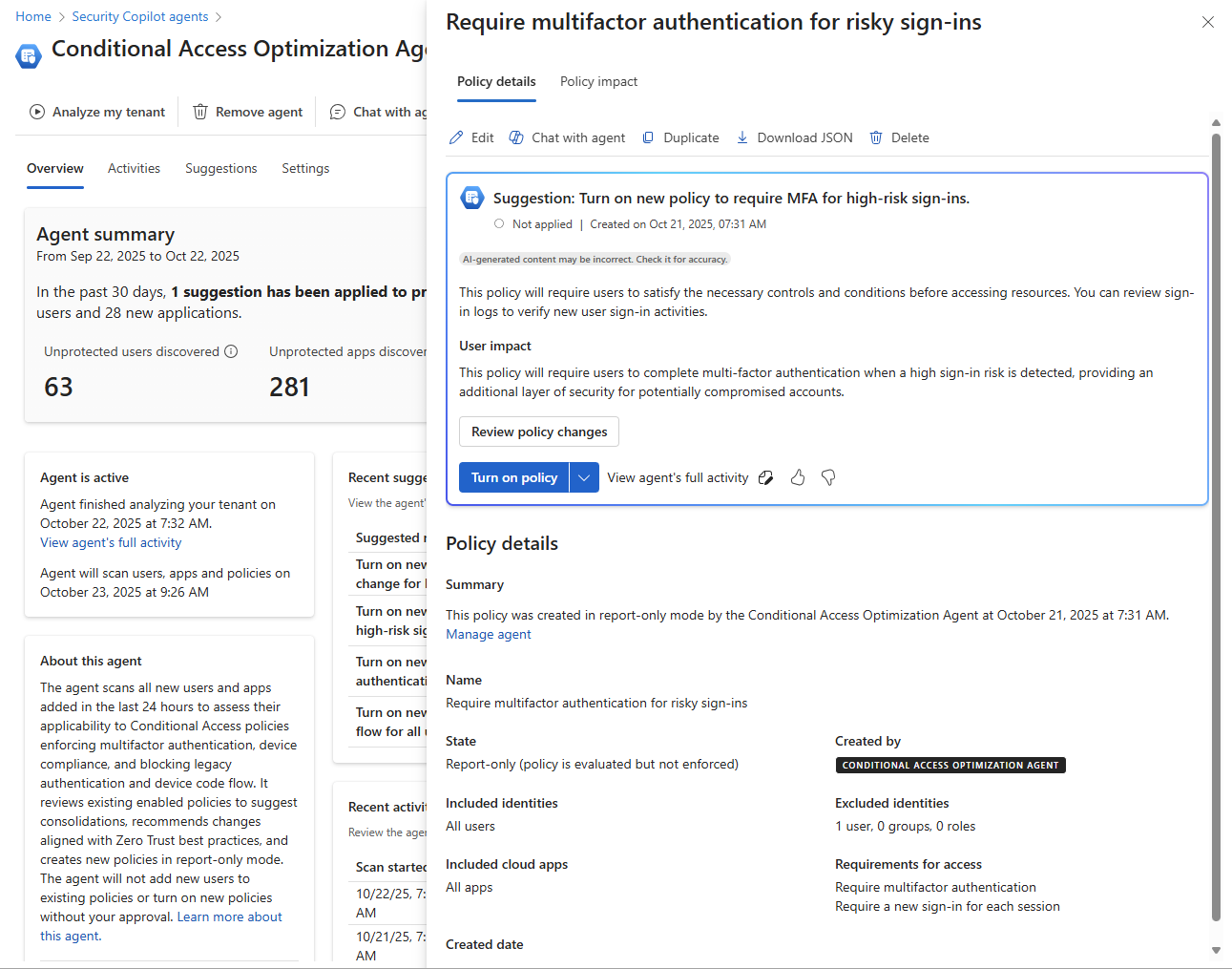Click the 'Require a new sign-in for each session' text
The width and height of the screenshot is (1232, 969).
(948, 906)
